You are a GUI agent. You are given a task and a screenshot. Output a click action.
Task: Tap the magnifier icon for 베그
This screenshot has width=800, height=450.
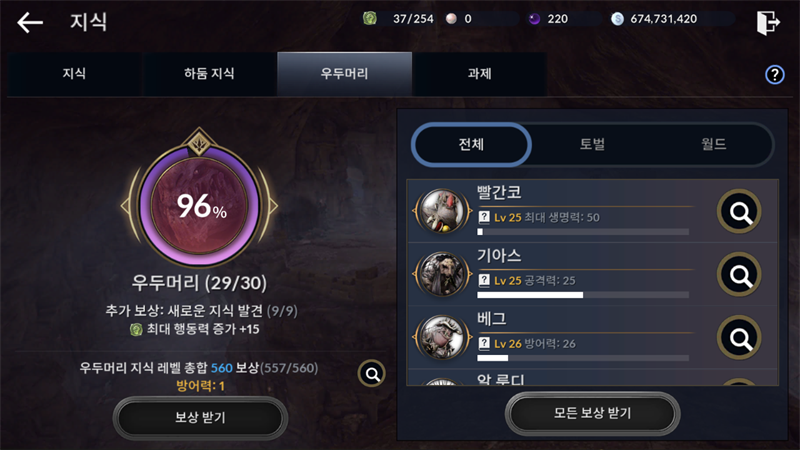pyautogui.click(x=739, y=338)
